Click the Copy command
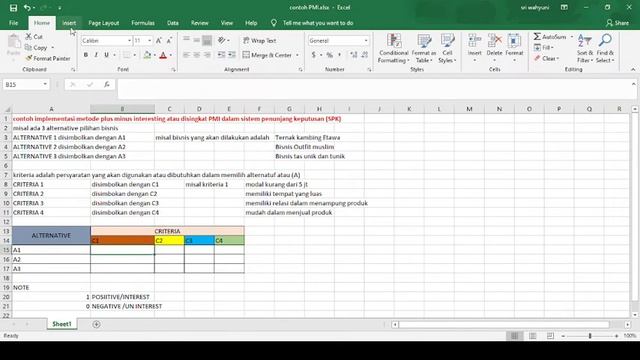This screenshot has width=640, height=360. click(x=37, y=48)
